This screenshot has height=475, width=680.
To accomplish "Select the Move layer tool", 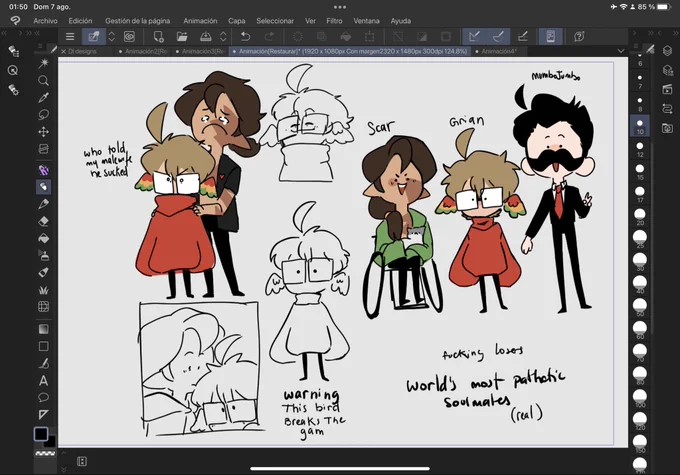I will [43, 131].
